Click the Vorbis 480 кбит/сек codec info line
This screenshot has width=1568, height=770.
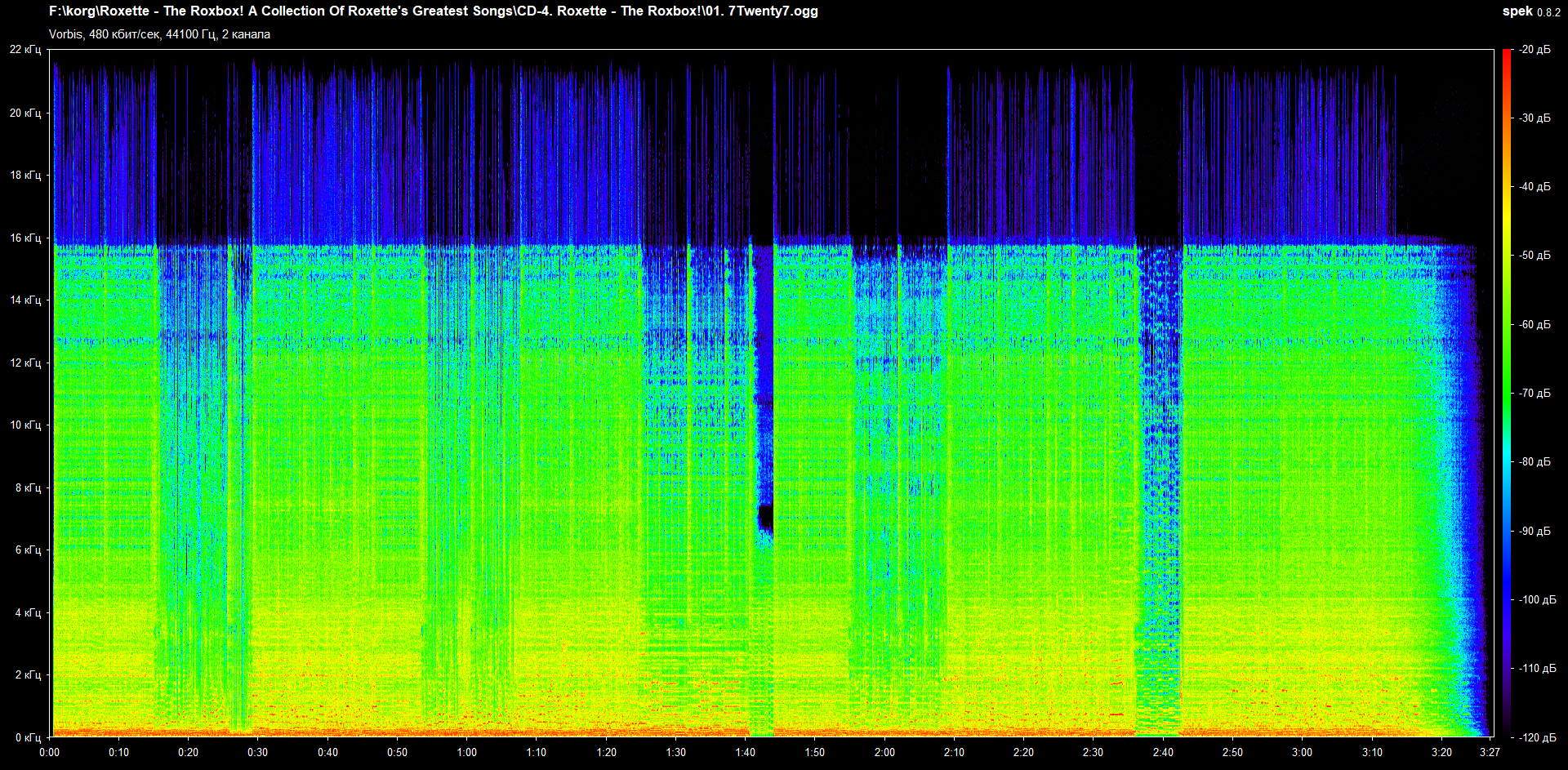point(159,34)
